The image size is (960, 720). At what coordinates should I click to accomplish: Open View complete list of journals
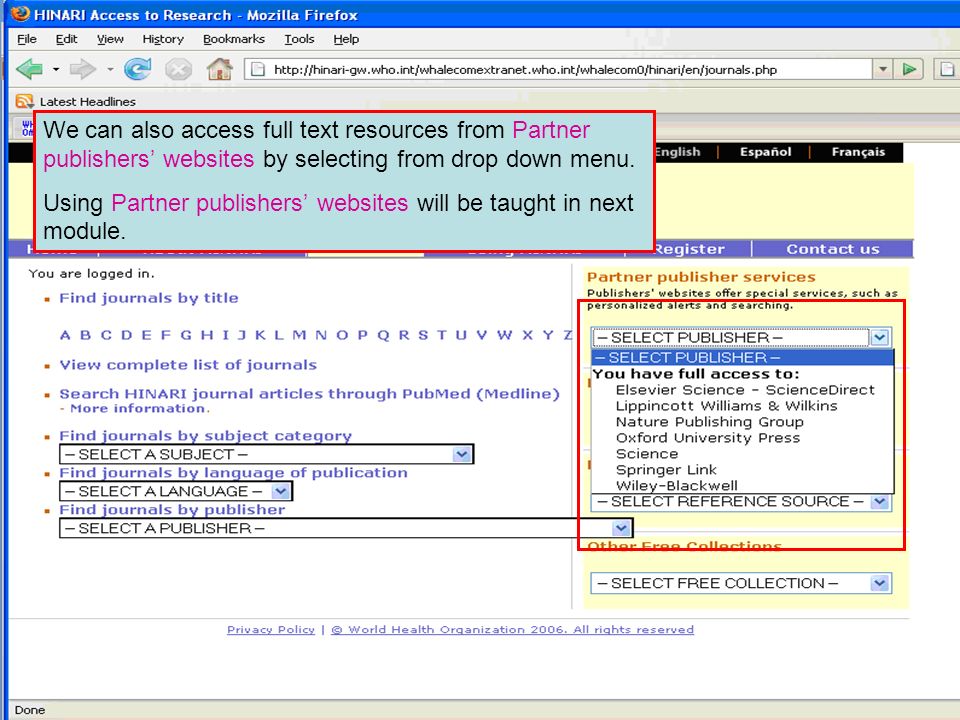tap(188, 365)
